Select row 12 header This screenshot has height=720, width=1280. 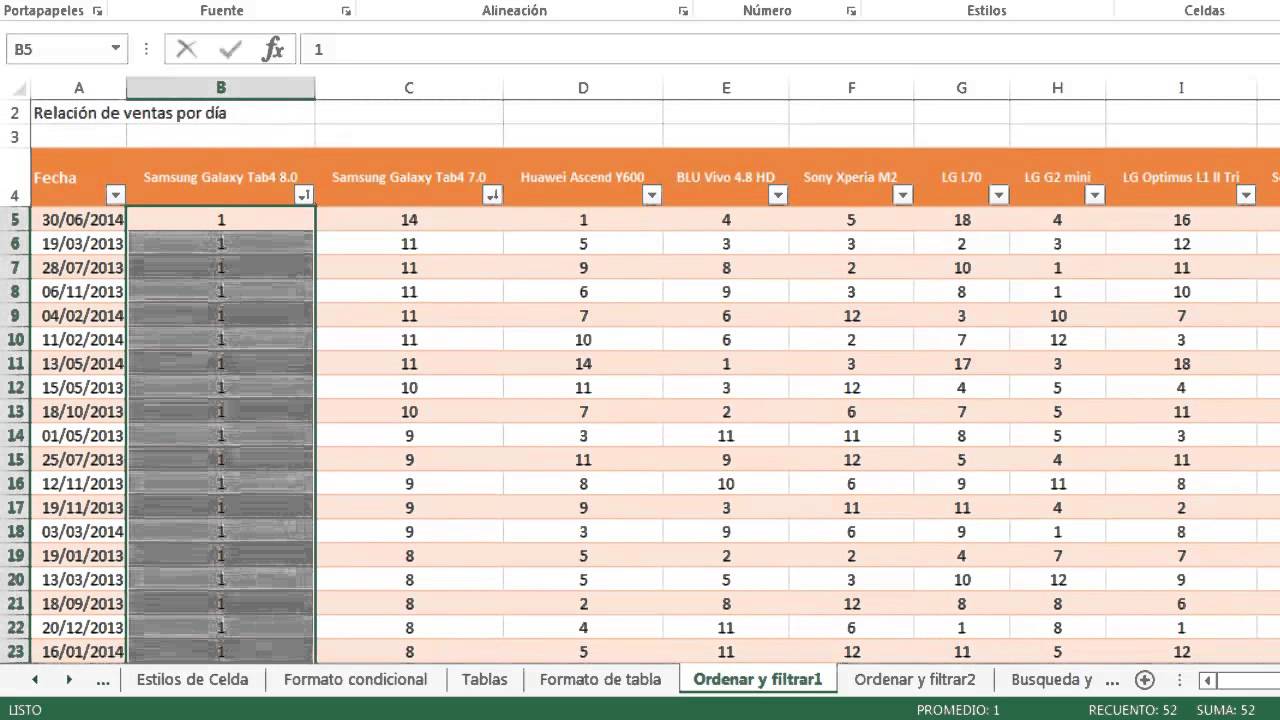(15, 387)
